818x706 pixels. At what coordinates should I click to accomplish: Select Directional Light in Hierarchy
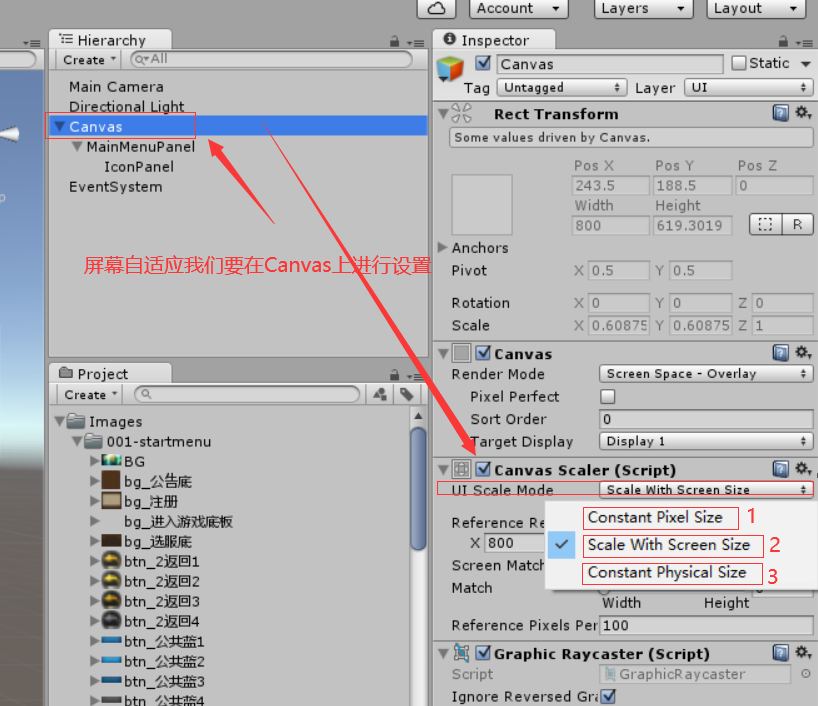tap(127, 106)
